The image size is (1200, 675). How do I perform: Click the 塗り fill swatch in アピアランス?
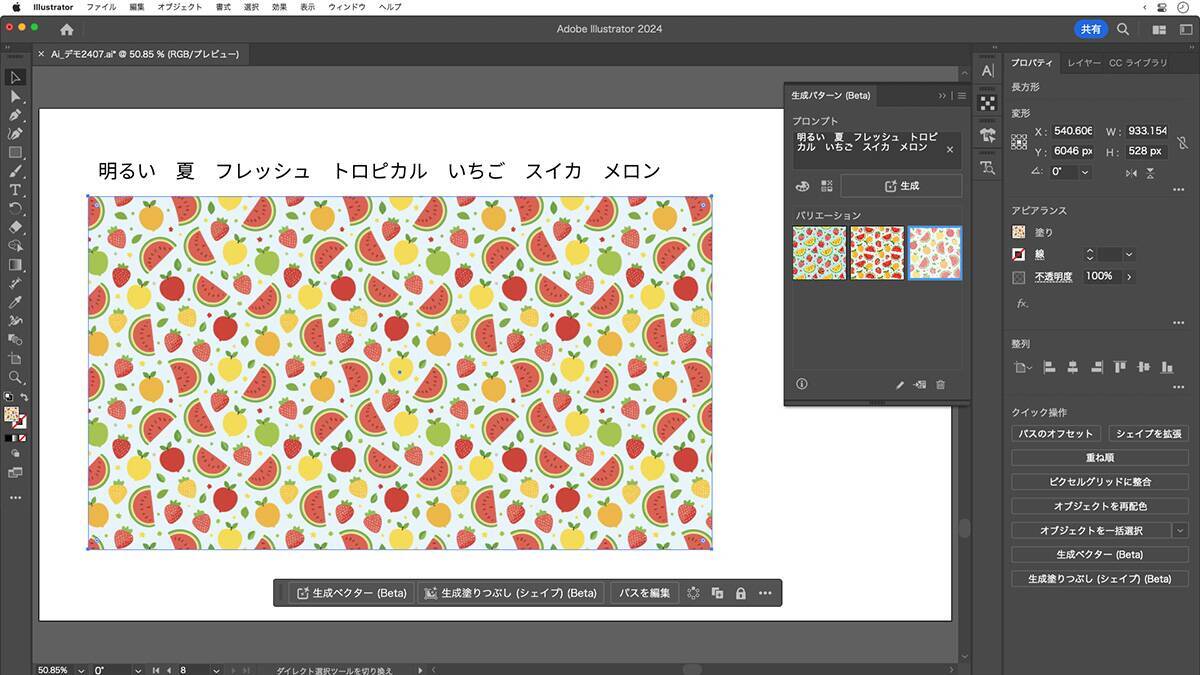[1019, 232]
